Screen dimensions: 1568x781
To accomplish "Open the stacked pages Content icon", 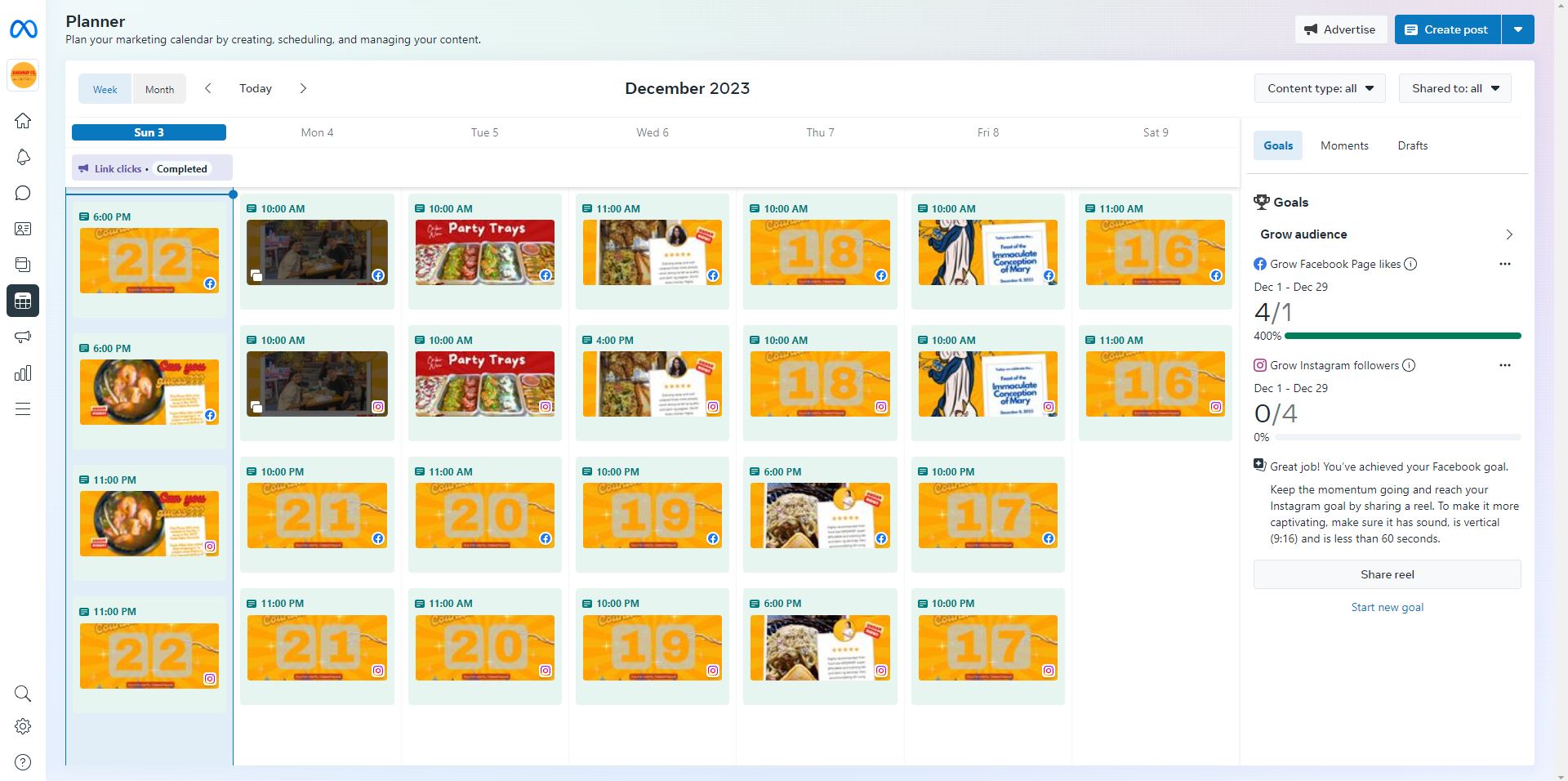I will pos(23,265).
